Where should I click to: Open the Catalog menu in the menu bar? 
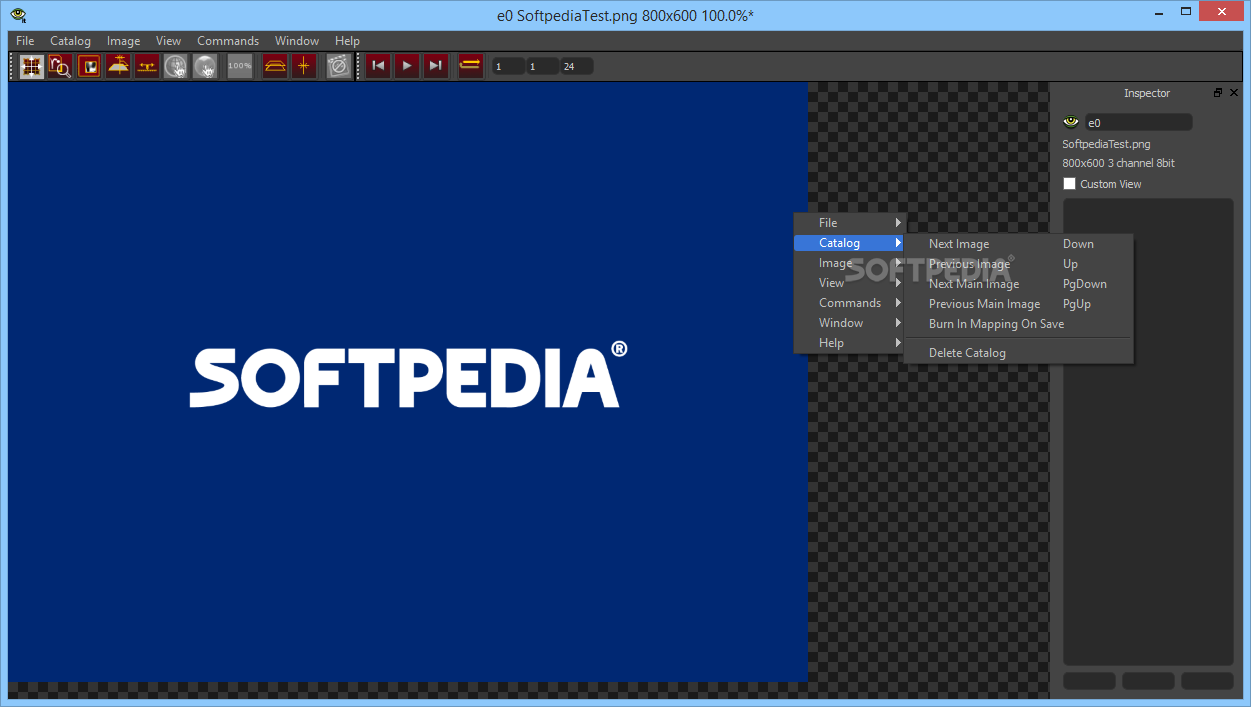pyautogui.click(x=70, y=41)
